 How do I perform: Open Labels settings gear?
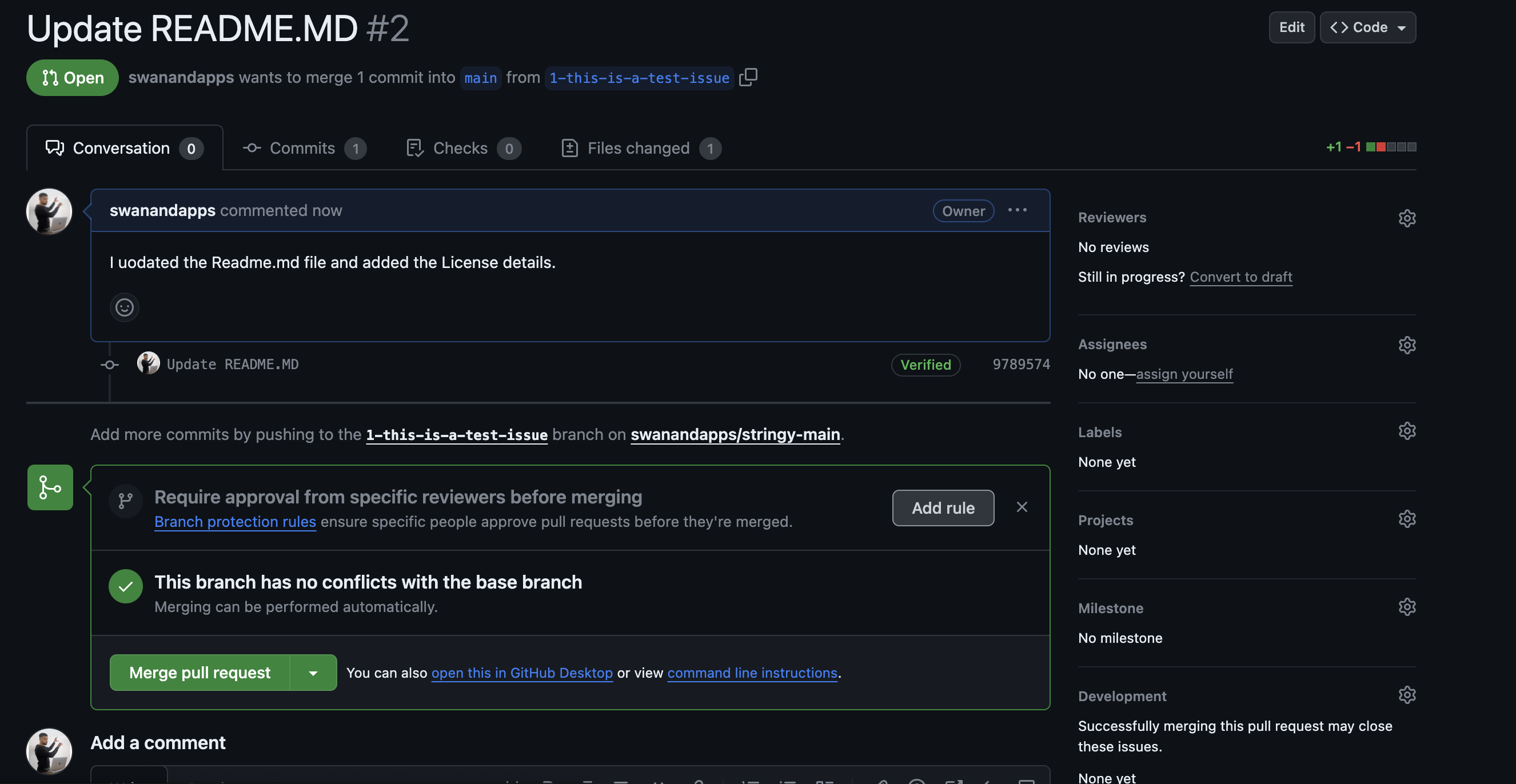pos(1407,431)
